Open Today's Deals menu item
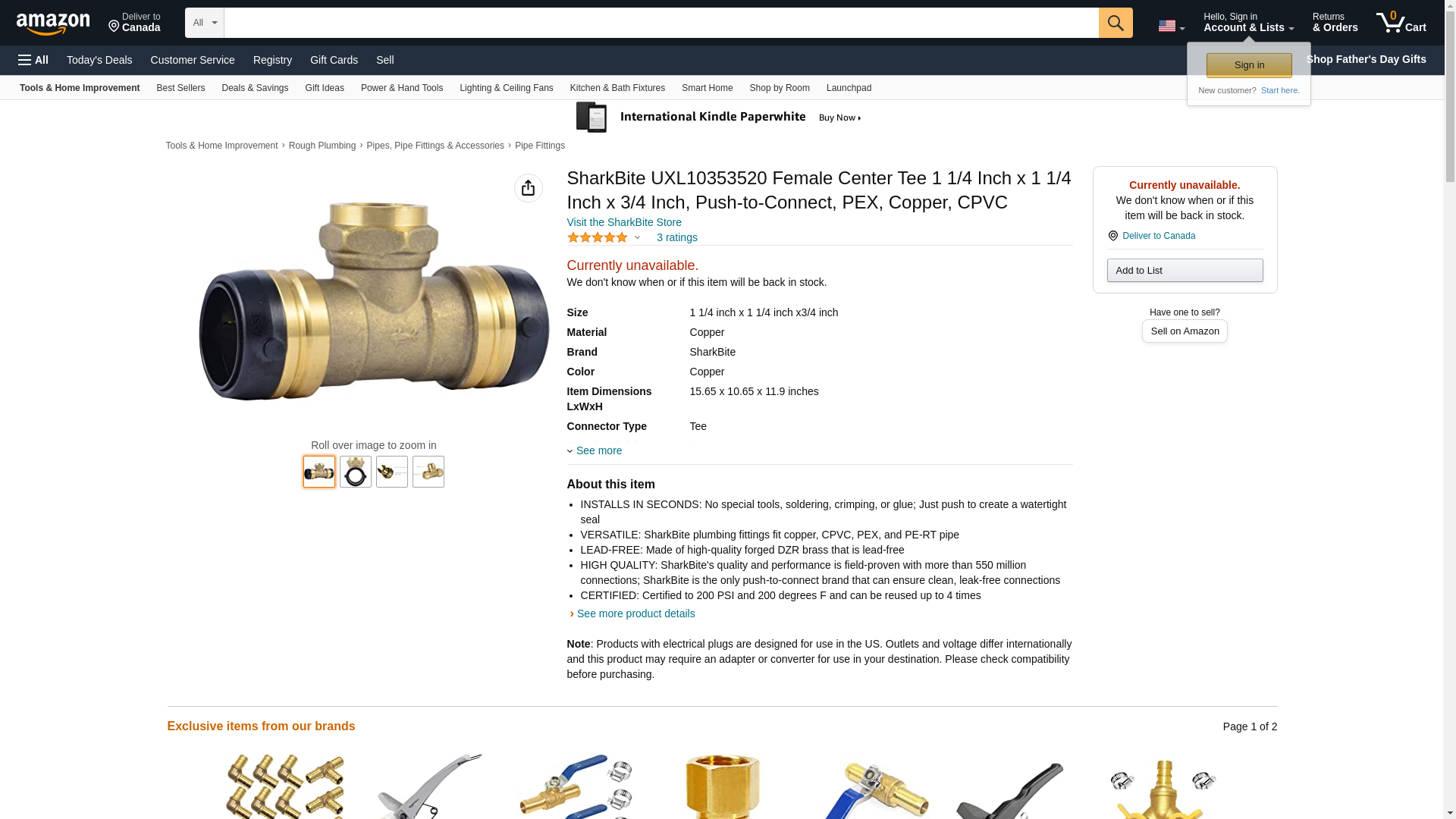Image resolution: width=1456 pixels, height=819 pixels. (x=99, y=60)
